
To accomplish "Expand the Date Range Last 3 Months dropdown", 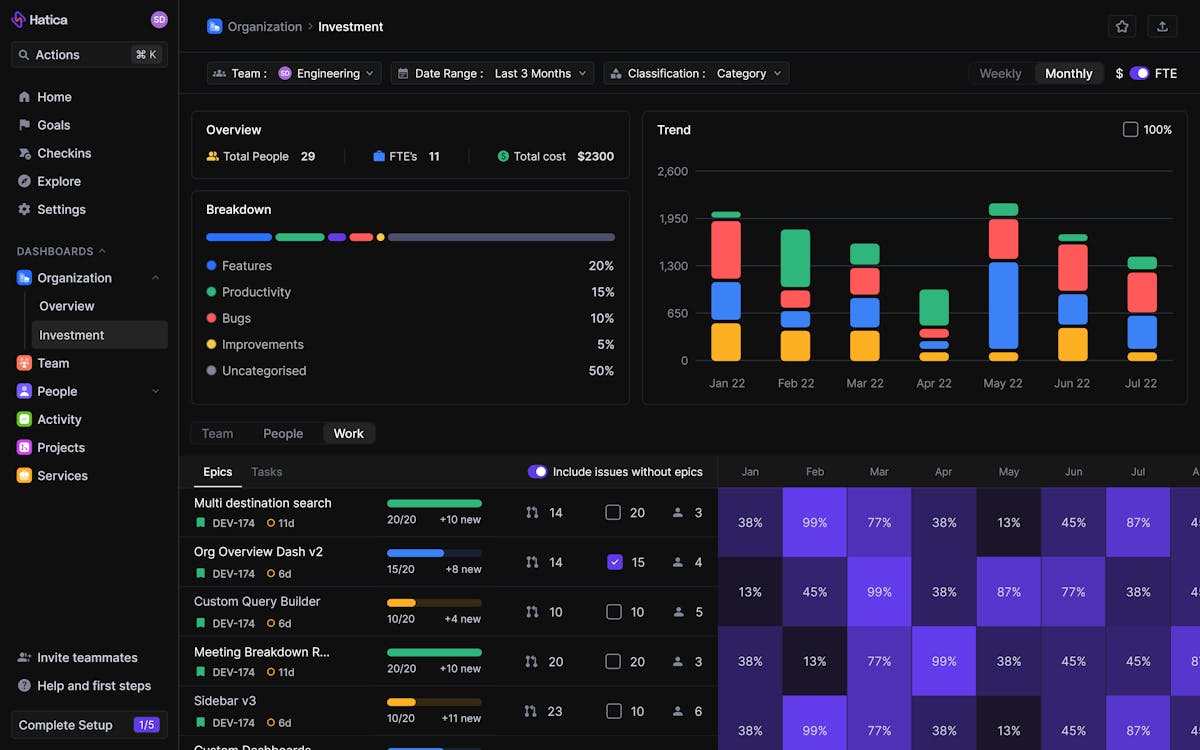I will point(492,72).
